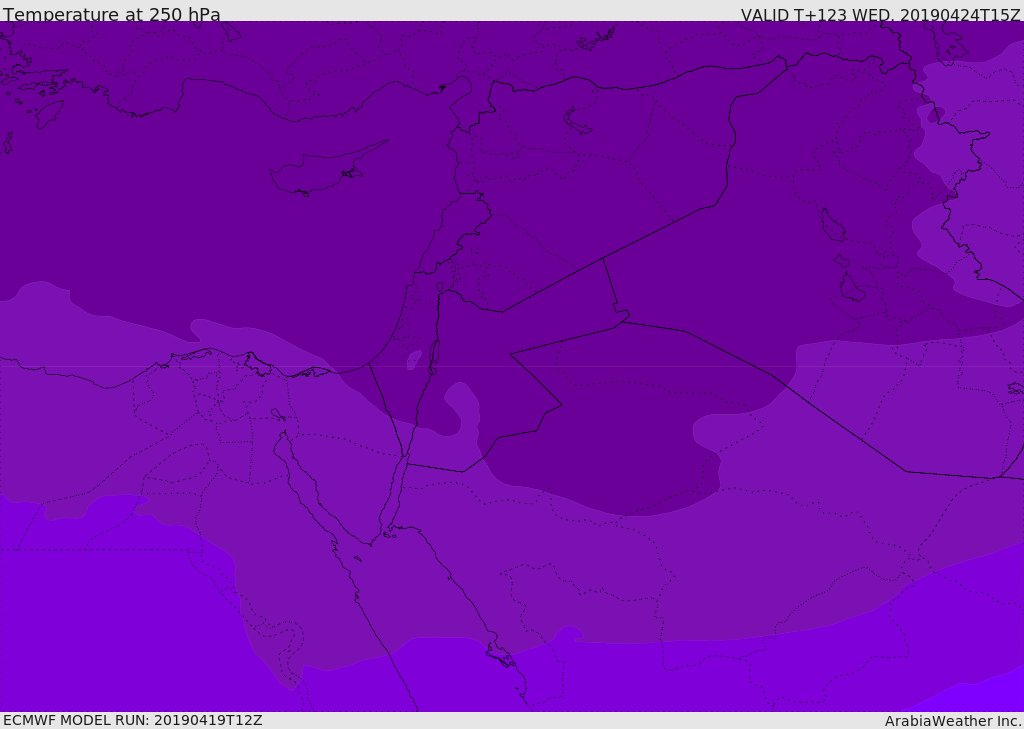The height and width of the screenshot is (729, 1024).
Task: Click the island of Rhodes near Turkey
Action: [49, 114]
